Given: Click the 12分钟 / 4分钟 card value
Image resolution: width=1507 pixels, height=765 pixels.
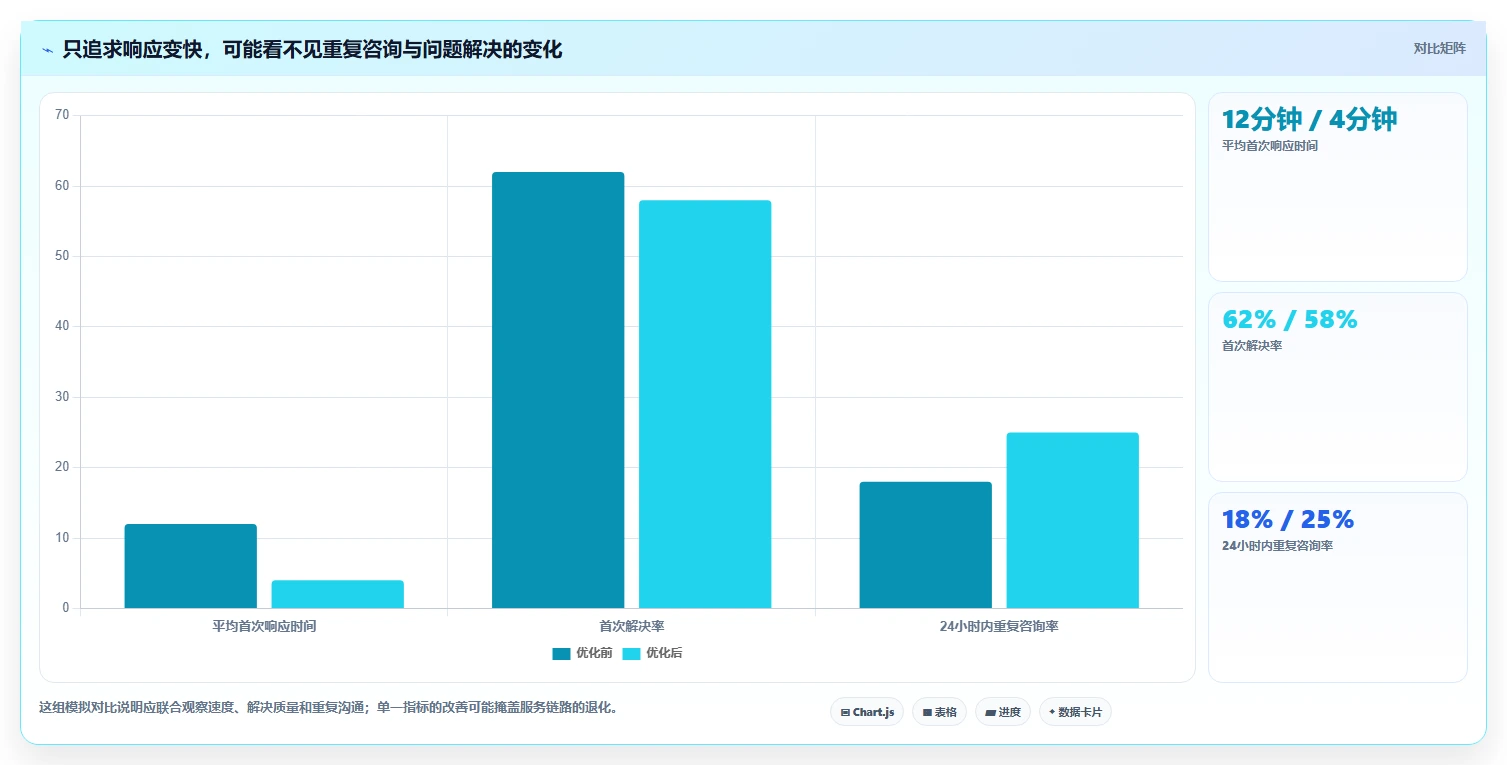Looking at the screenshot, I should click(x=1309, y=119).
